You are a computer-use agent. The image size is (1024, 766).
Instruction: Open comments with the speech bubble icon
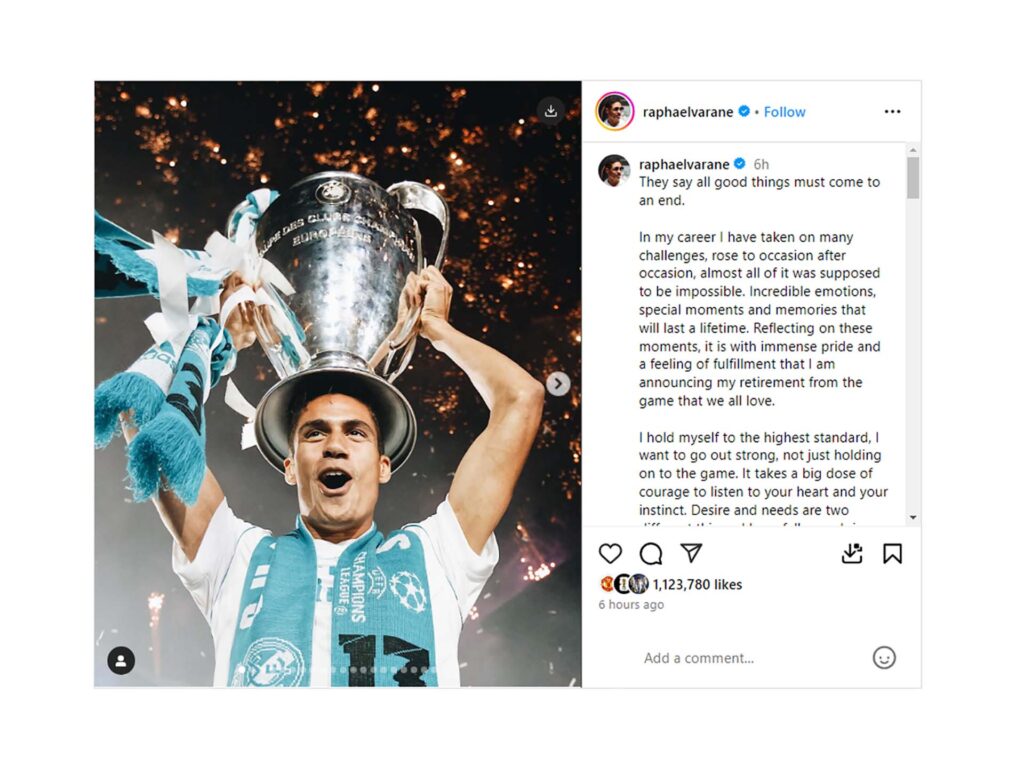[651, 553]
